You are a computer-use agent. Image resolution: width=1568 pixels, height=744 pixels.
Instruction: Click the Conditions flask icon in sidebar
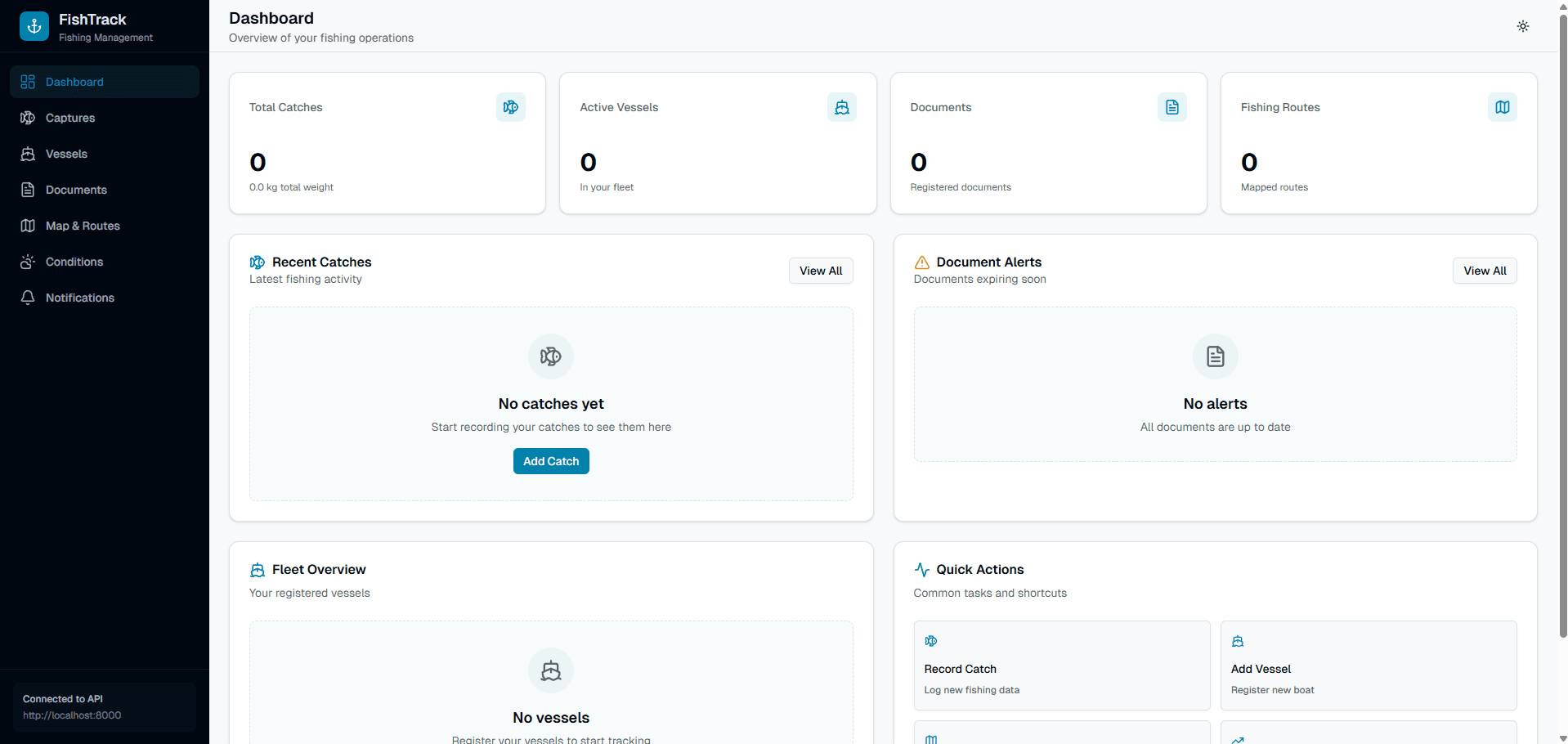pyautogui.click(x=27, y=262)
